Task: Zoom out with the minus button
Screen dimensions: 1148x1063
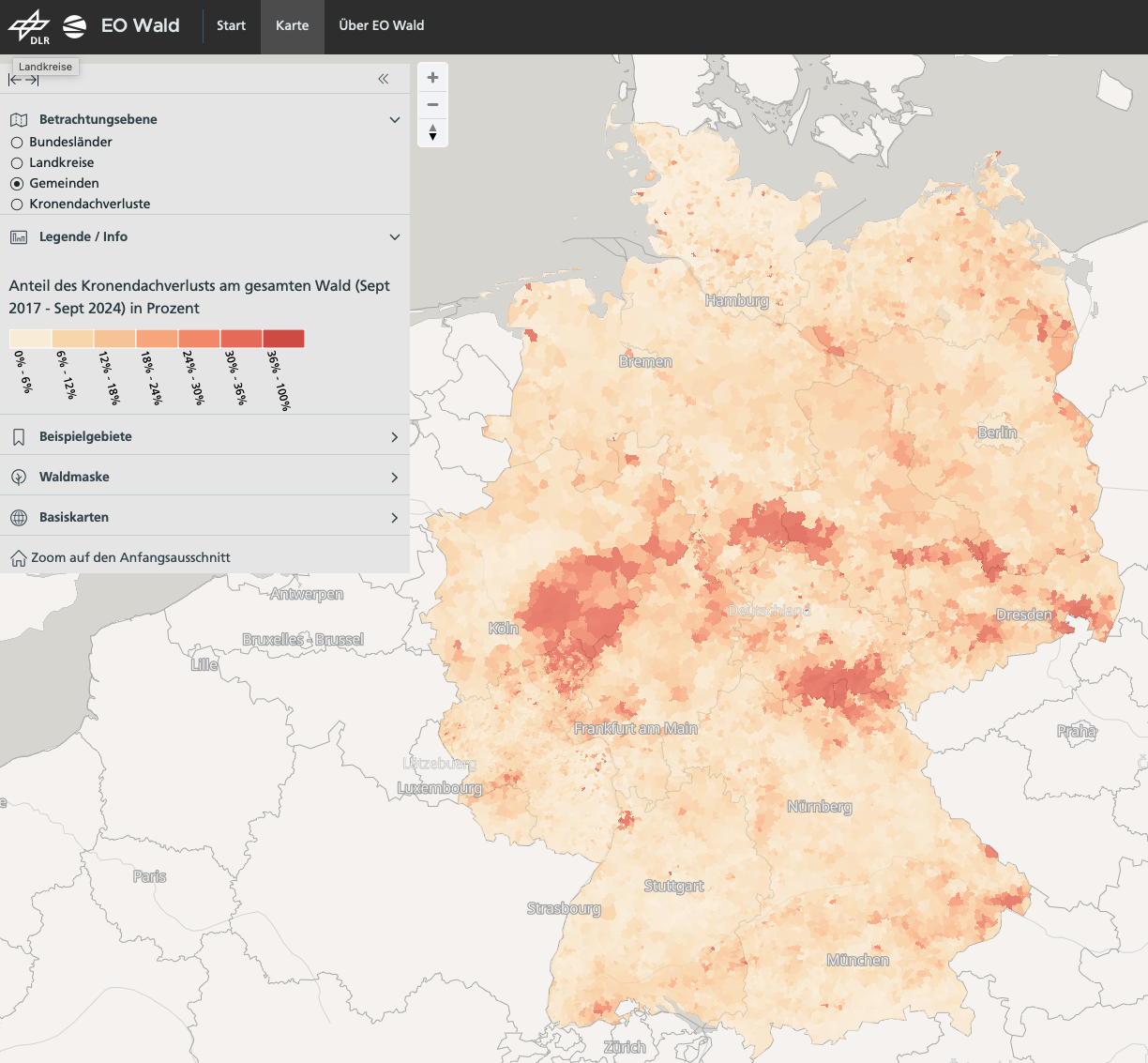Action: (432, 104)
